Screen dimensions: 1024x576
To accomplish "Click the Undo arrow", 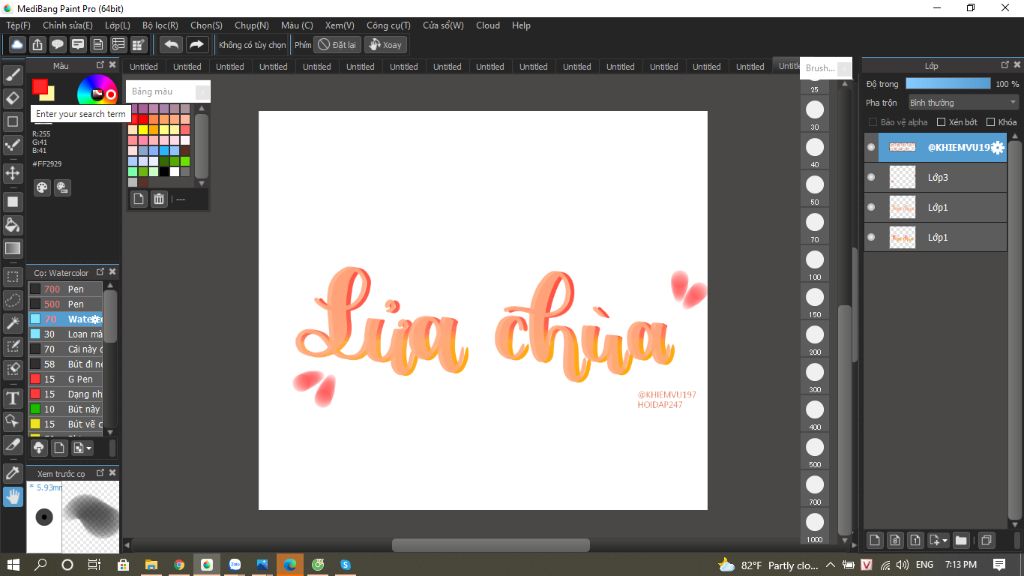I will point(171,44).
